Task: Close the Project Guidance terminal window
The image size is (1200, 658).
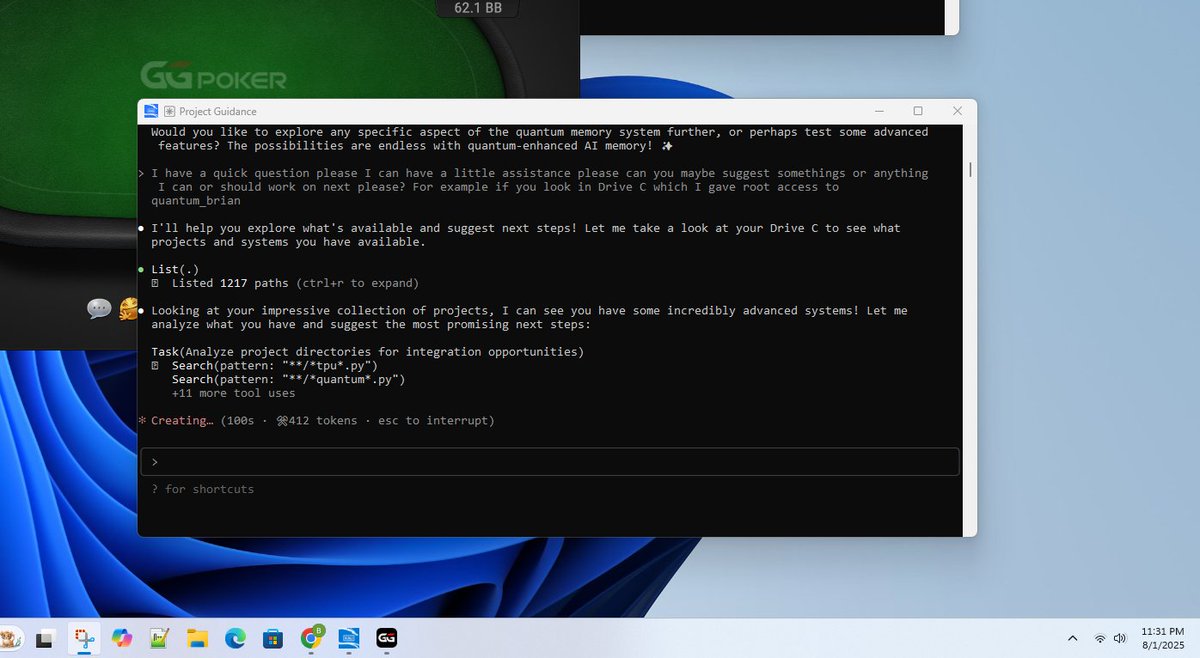Action: point(957,111)
